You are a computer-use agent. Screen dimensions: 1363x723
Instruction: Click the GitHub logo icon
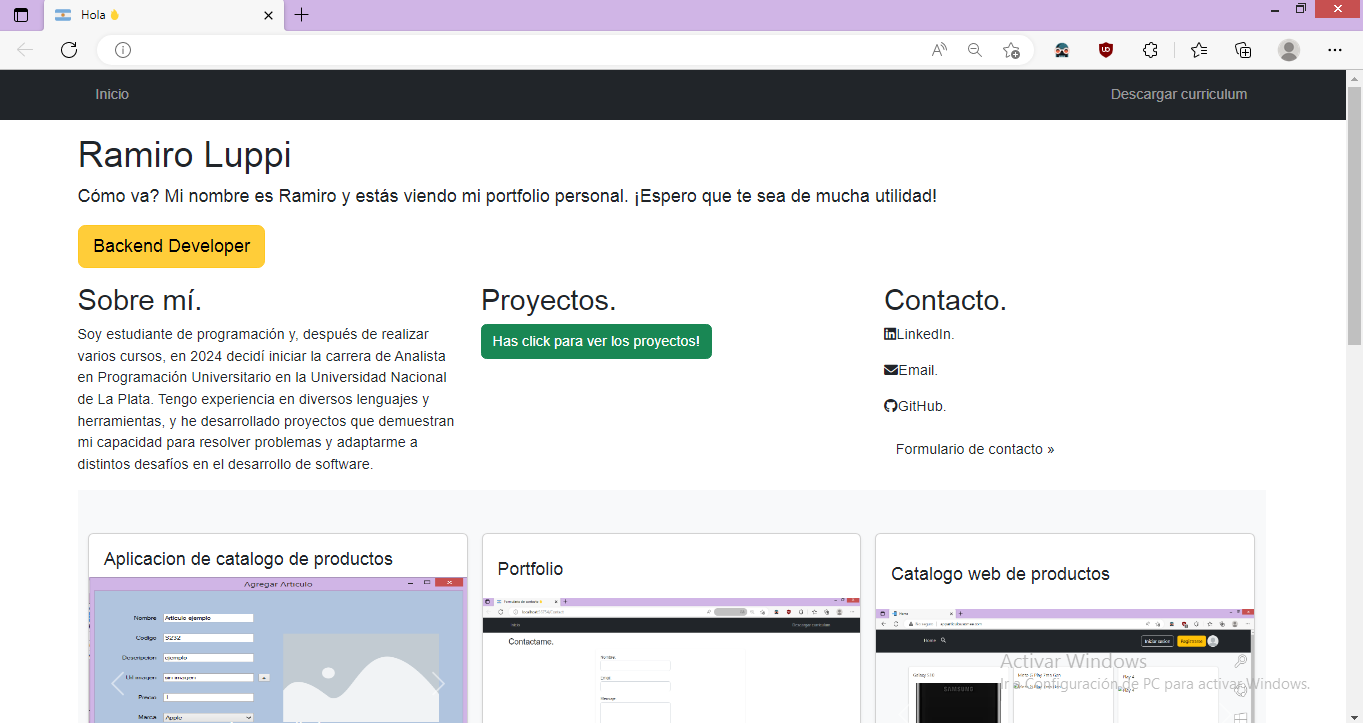891,406
